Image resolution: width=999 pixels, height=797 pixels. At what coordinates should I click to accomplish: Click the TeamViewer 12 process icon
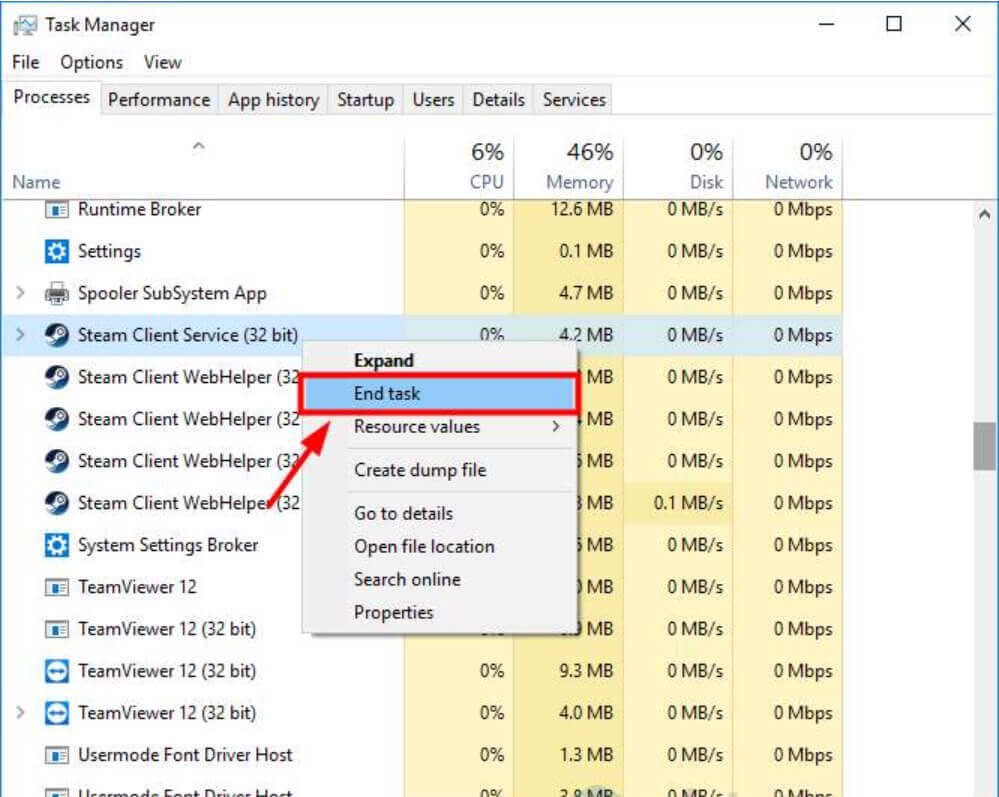click(x=57, y=587)
